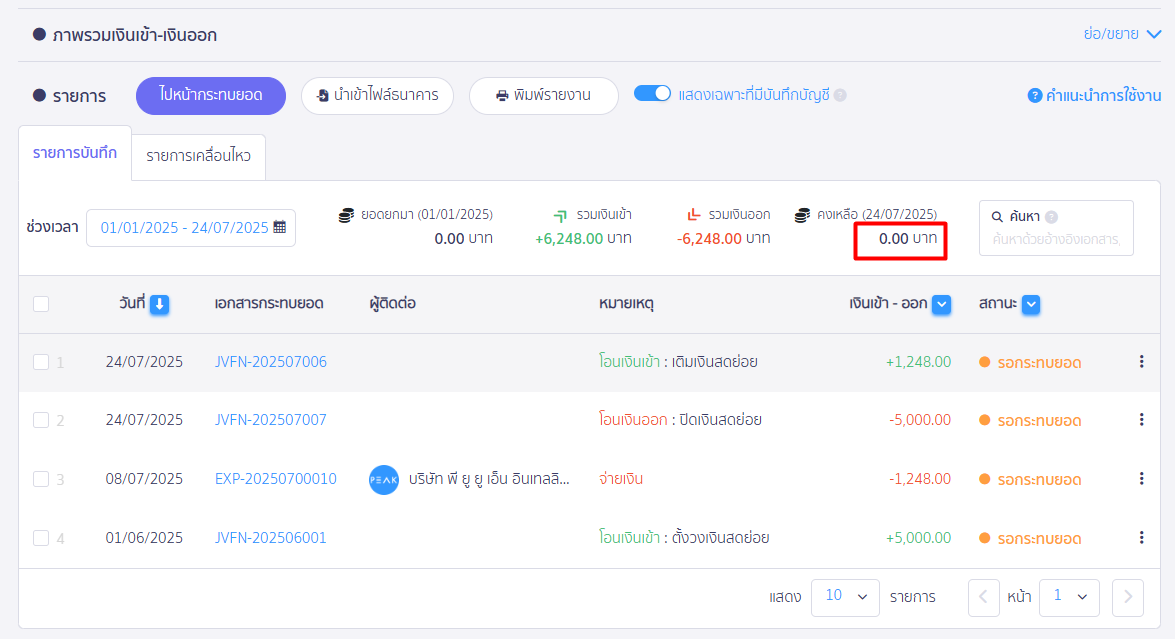Open the สถานะ filter dropdown
The height and width of the screenshot is (639, 1175).
pos(1031,304)
